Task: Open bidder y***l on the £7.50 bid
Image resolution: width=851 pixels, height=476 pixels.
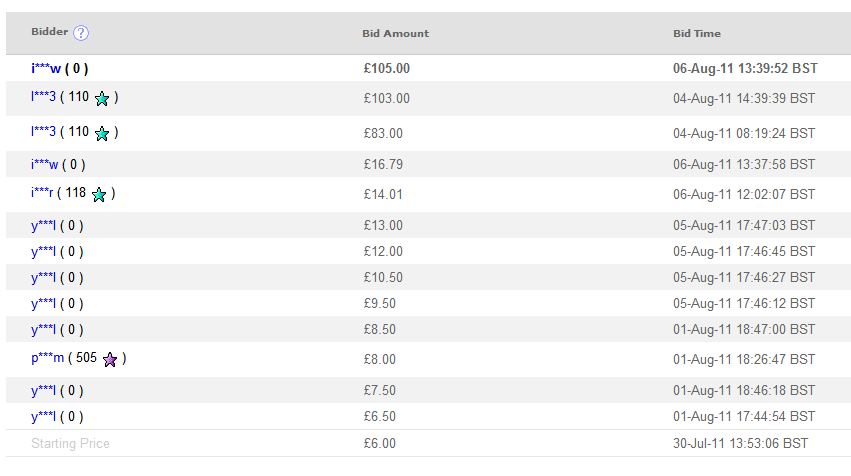Action: coord(43,391)
